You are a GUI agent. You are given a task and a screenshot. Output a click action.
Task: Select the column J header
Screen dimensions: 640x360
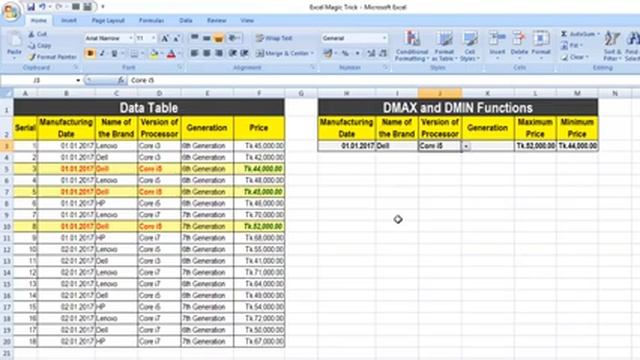click(440, 93)
